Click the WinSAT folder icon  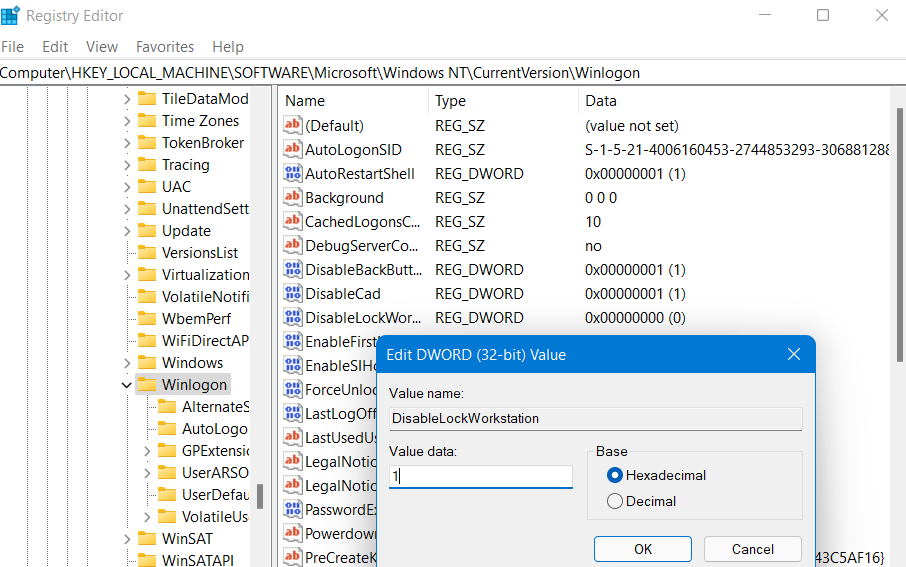147,539
